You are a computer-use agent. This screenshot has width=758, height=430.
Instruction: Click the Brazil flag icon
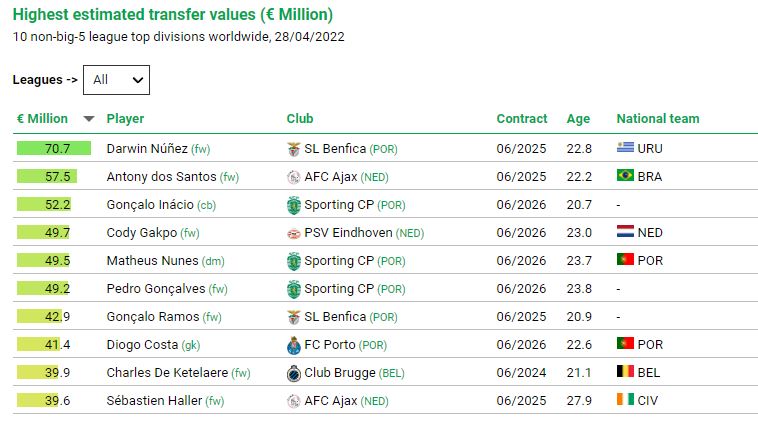(626, 177)
